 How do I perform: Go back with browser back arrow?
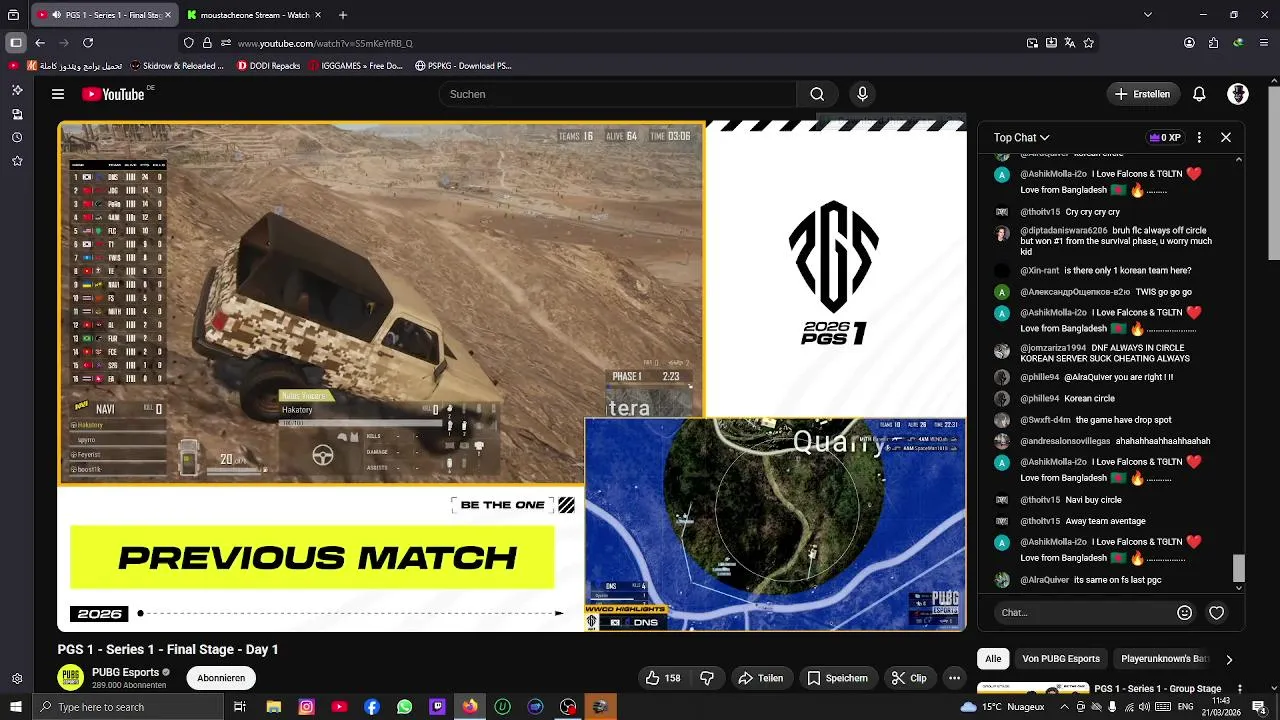[40, 43]
